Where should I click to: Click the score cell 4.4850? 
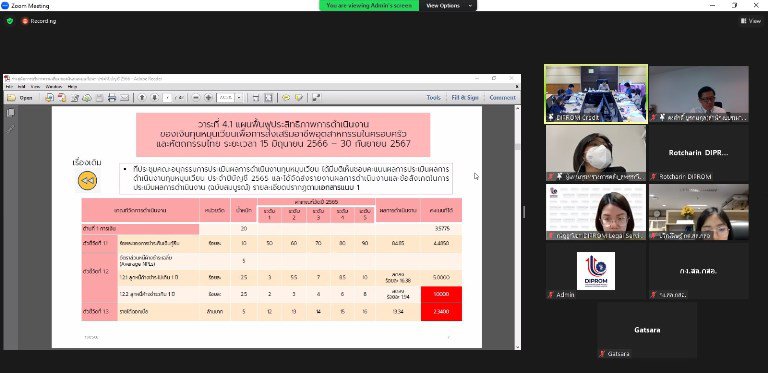click(x=441, y=243)
